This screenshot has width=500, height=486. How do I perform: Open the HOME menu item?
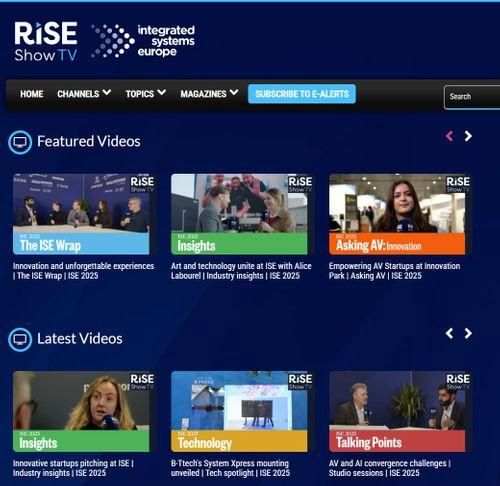[32, 94]
